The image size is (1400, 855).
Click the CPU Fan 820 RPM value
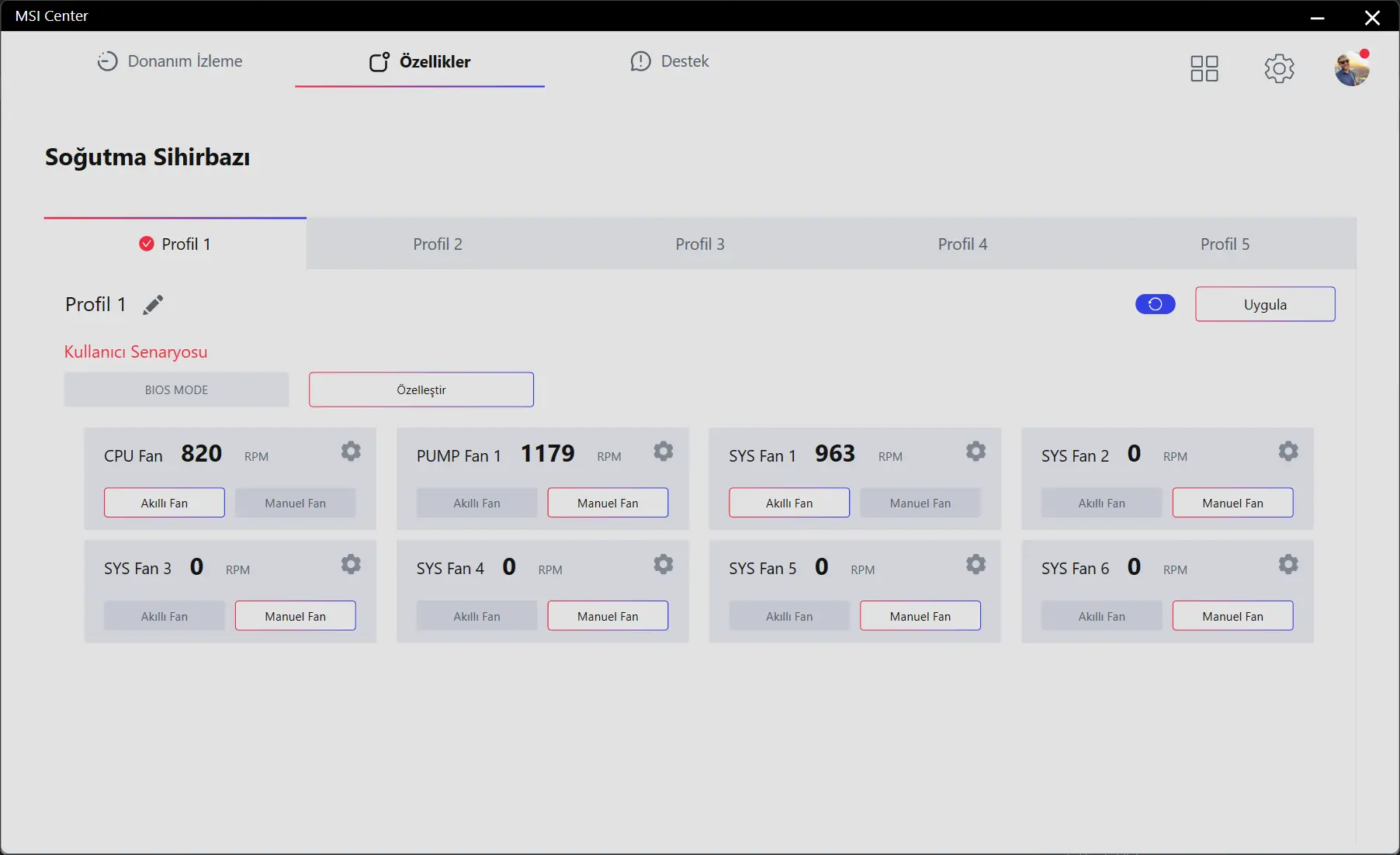[x=201, y=453]
